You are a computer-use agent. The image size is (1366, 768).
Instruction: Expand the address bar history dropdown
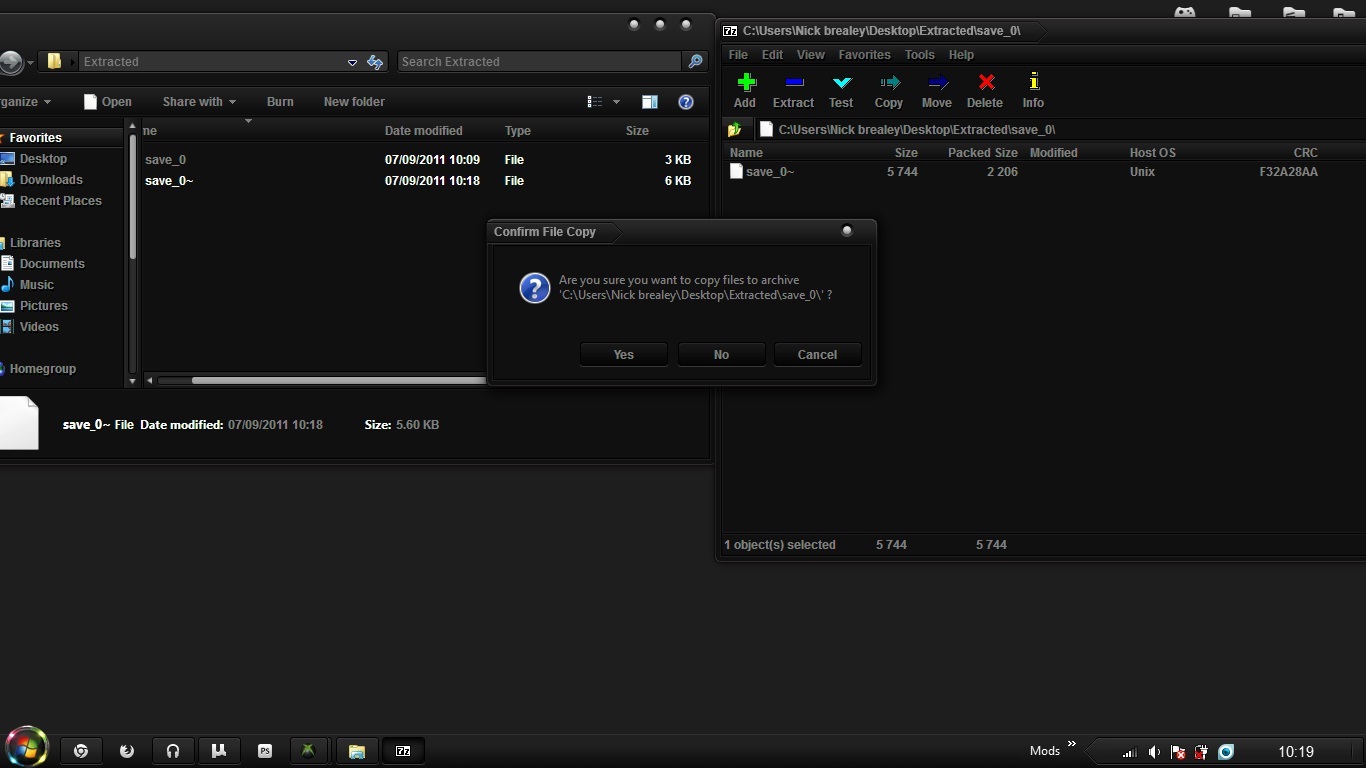(352, 62)
